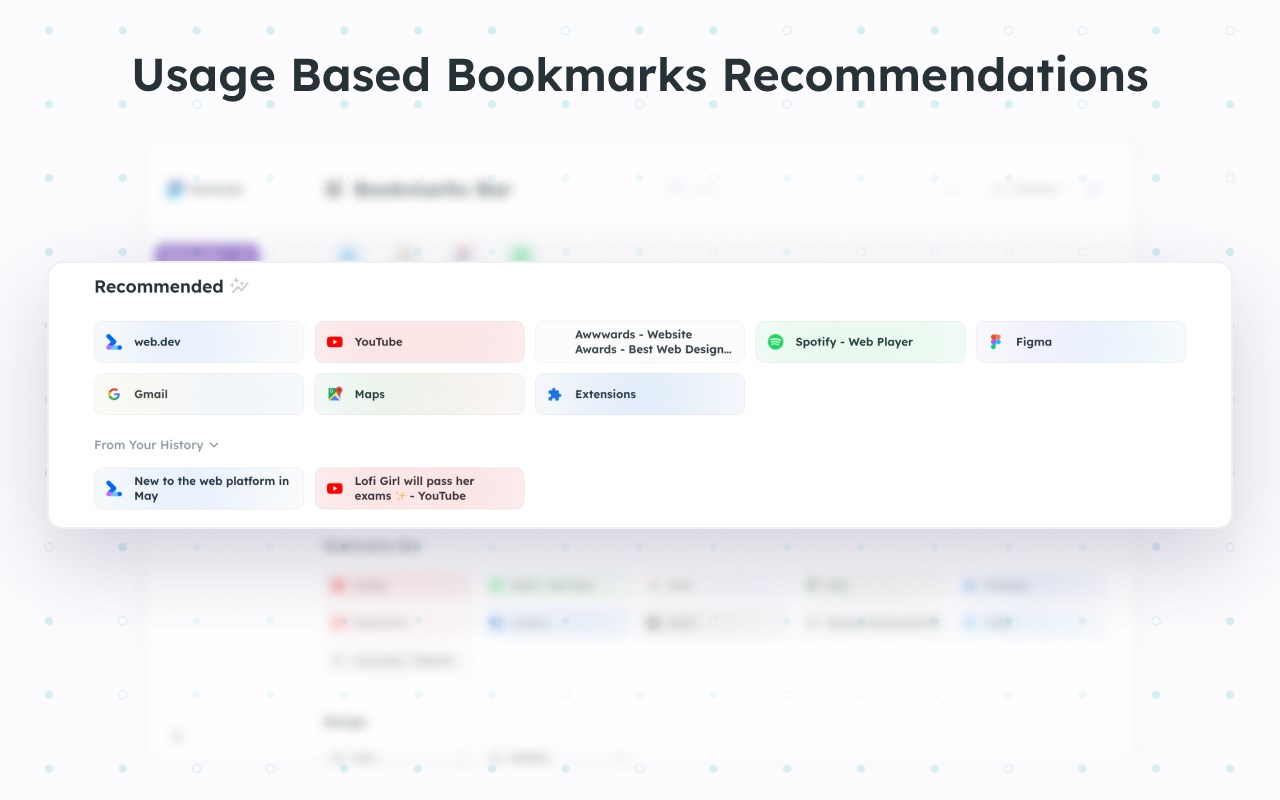Screen dimensions: 1280x800
Task: Open Lofi Girl will pass her exams video
Action: 419,488
